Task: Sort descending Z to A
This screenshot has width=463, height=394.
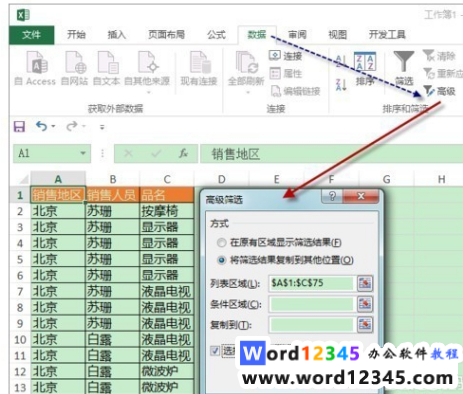Action: (341, 85)
